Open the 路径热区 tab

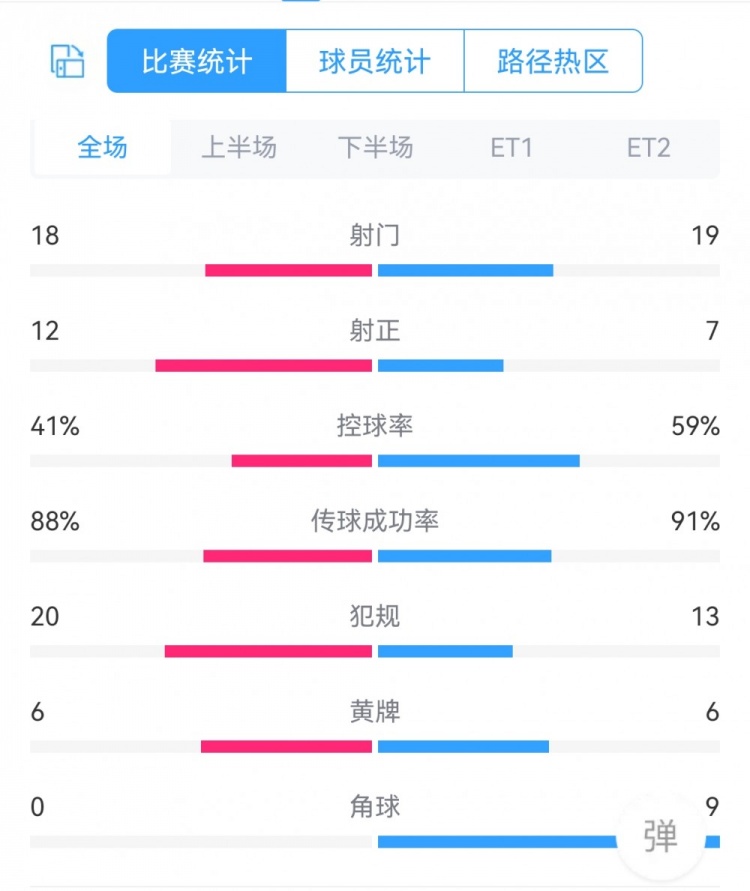[553, 61]
